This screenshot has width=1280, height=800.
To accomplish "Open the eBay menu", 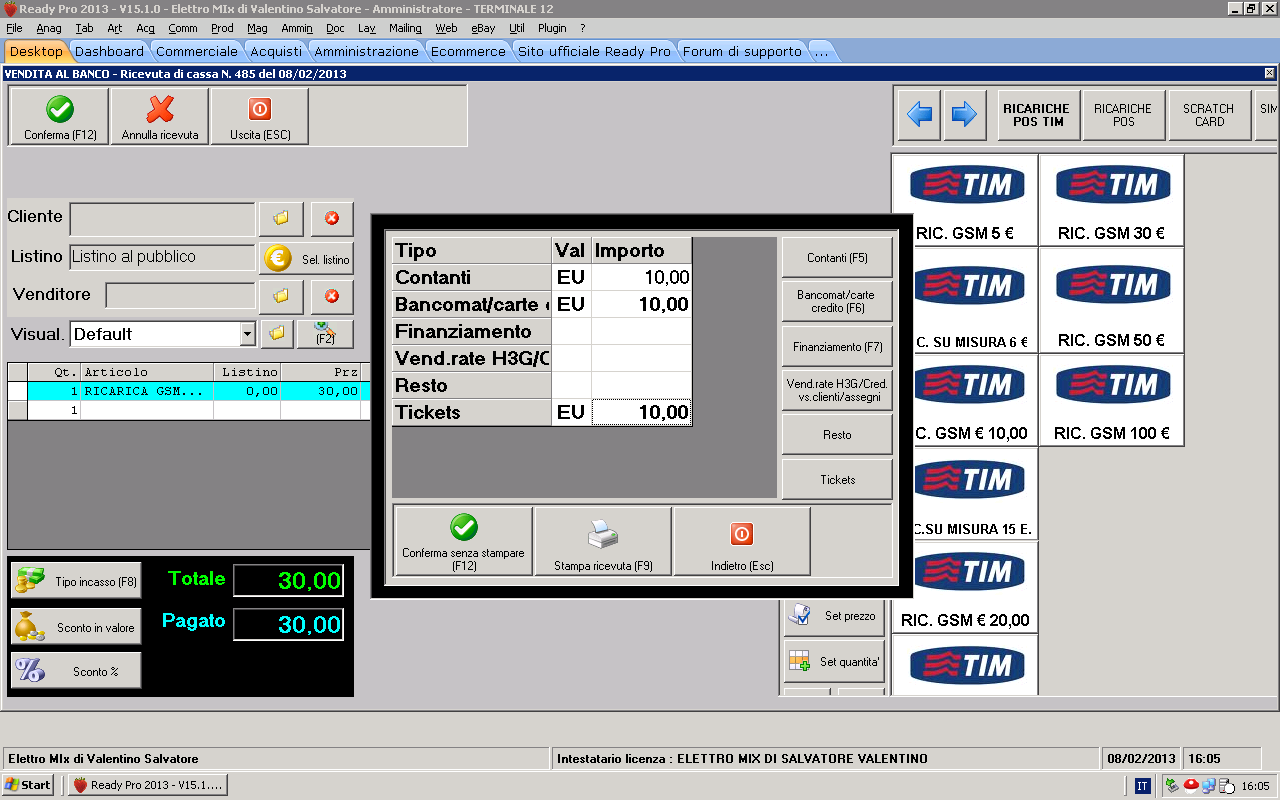I will pyautogui.click(x=483, y=28).
